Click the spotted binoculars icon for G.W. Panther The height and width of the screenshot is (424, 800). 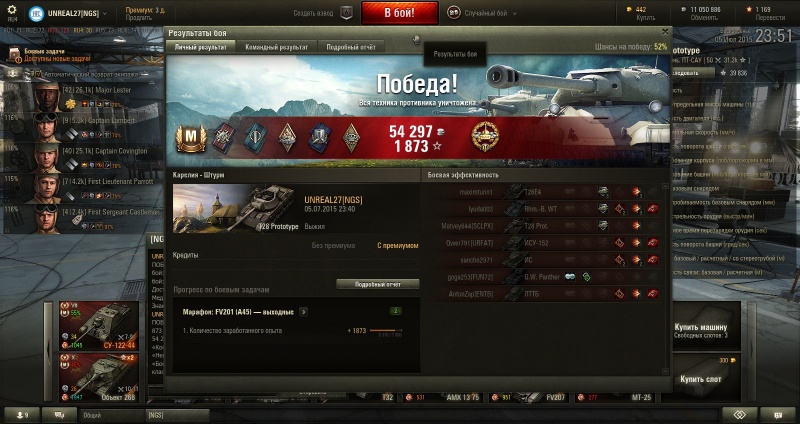pos(570,277)
